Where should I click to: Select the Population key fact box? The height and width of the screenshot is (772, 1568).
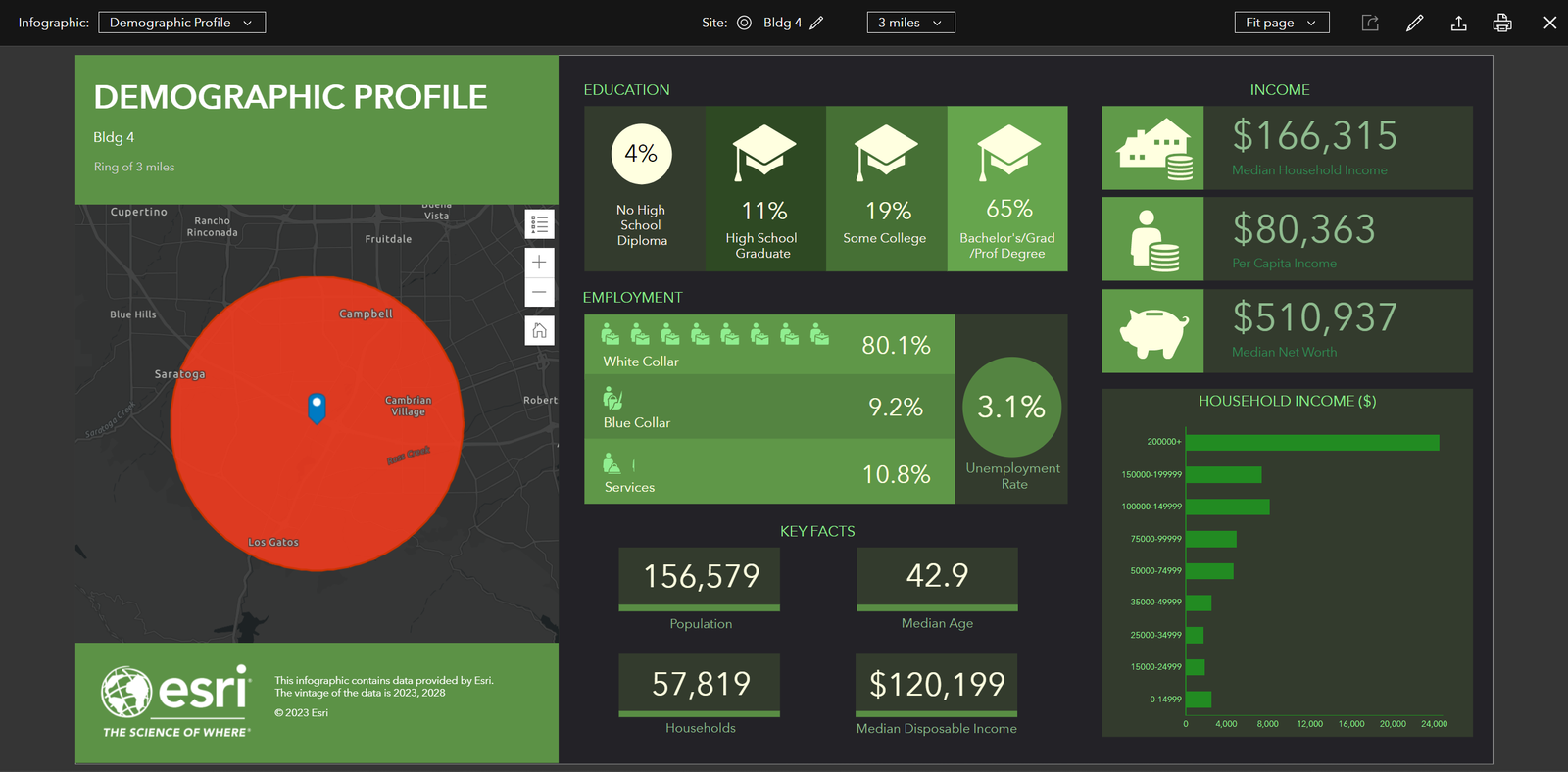tap(700, 577)
